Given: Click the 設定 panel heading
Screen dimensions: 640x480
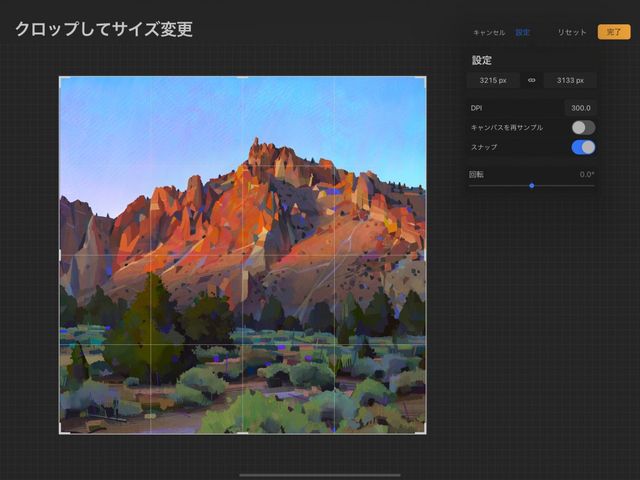Looking at the screenshot, I should [482, 60].
